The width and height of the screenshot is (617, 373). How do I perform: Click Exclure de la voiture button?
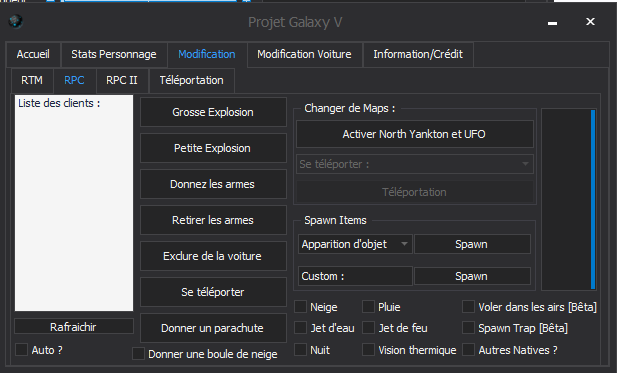[x=213, y=256]
